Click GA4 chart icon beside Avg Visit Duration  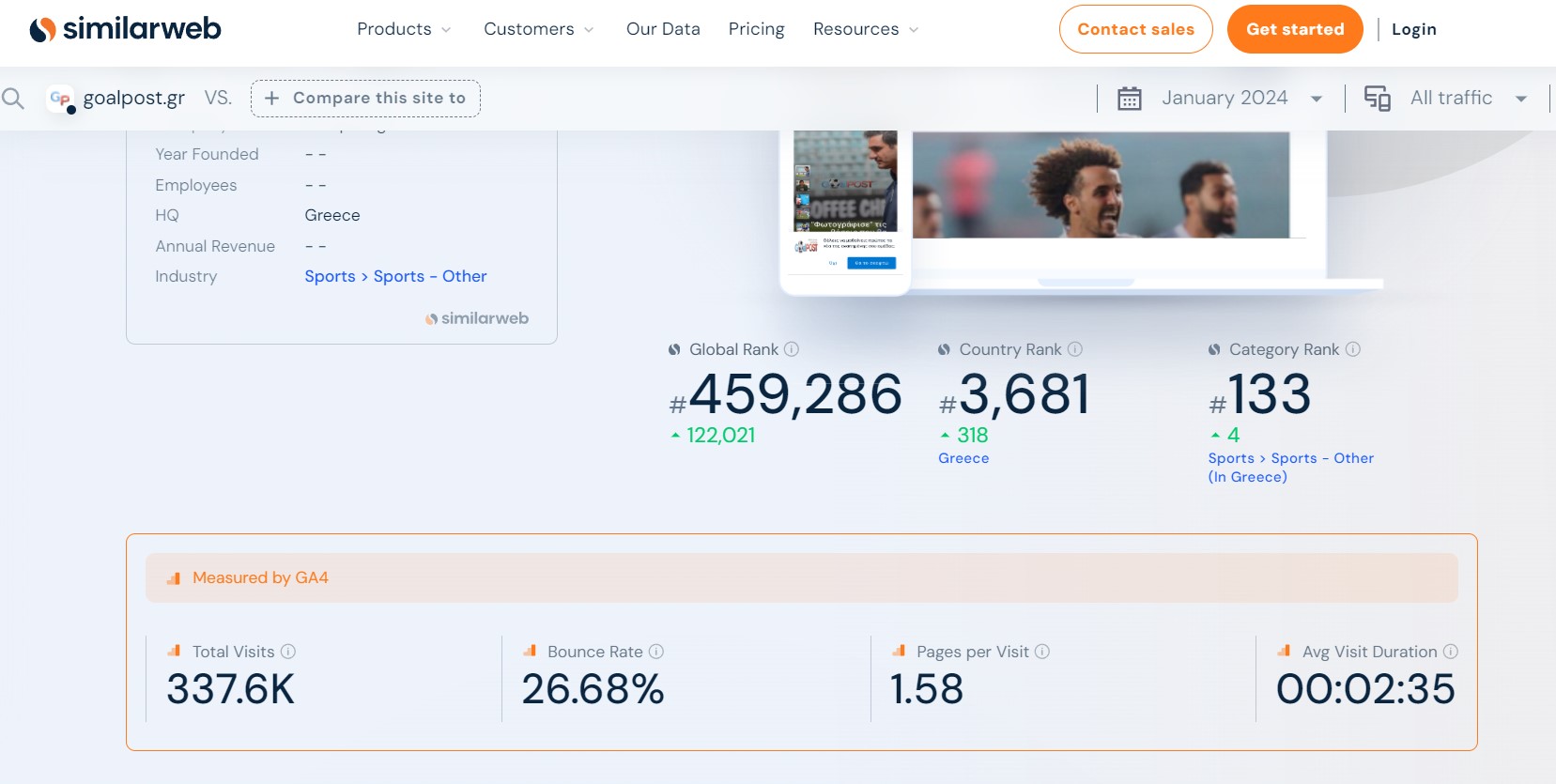[x=1284, y=651]
